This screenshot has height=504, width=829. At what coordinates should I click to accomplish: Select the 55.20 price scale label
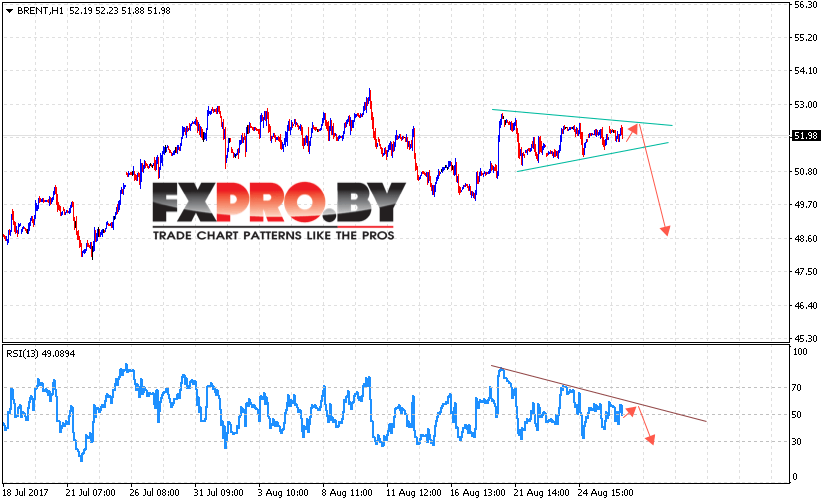(x=806, y=38)
